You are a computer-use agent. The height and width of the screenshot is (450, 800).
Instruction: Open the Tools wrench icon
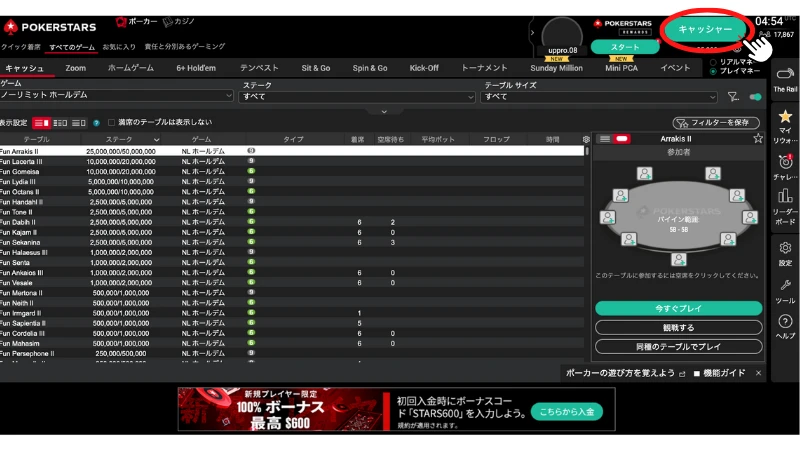tap(785, 286)
